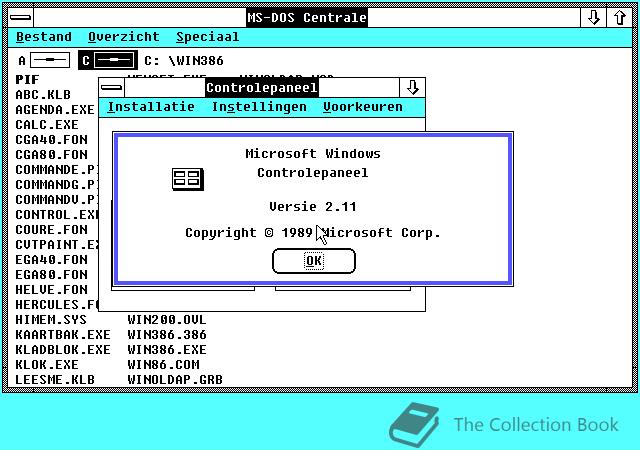This screenshot has height=450, width=640.
Task: Open the Overzicht menu
Action: (124, 37)
